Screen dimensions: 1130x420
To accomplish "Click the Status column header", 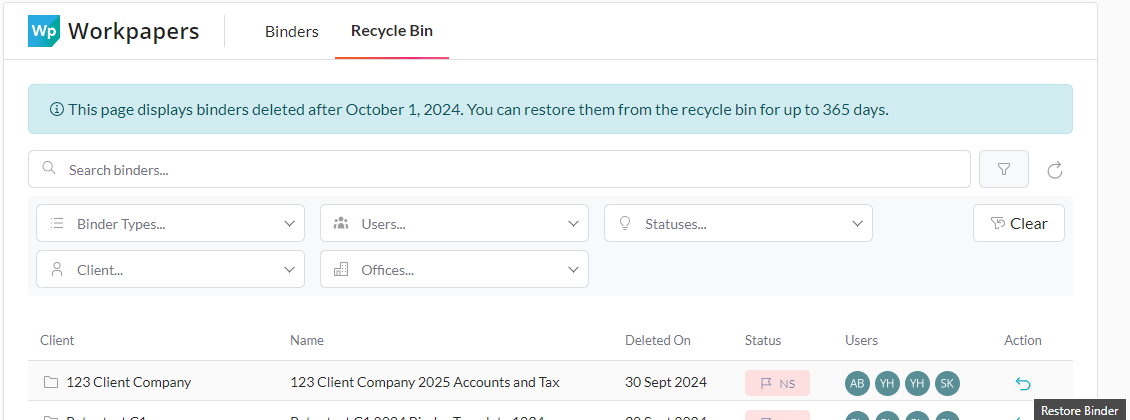I will point(762,340).
